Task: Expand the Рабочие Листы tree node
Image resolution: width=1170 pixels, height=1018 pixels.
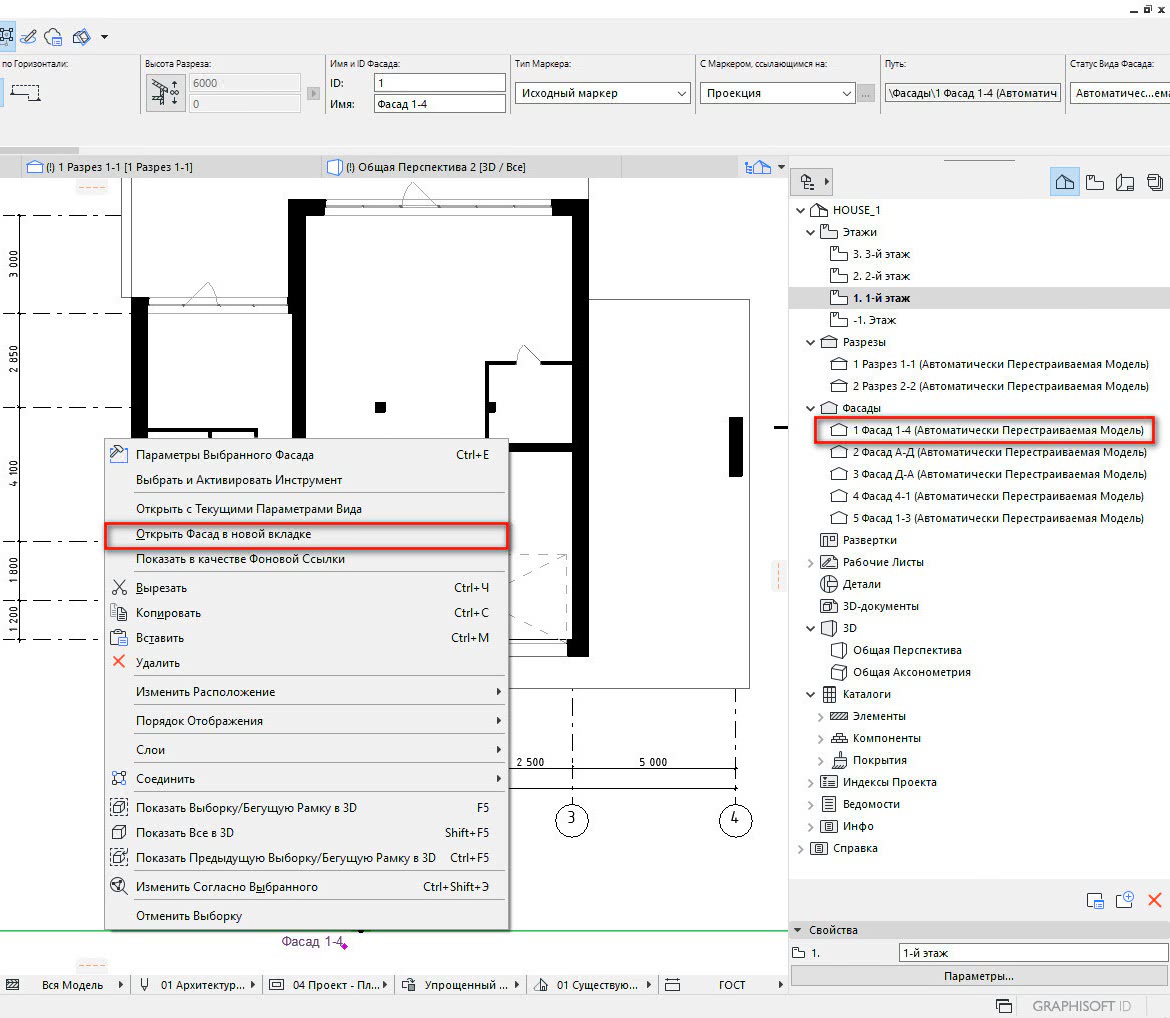Action: [811, 562]
